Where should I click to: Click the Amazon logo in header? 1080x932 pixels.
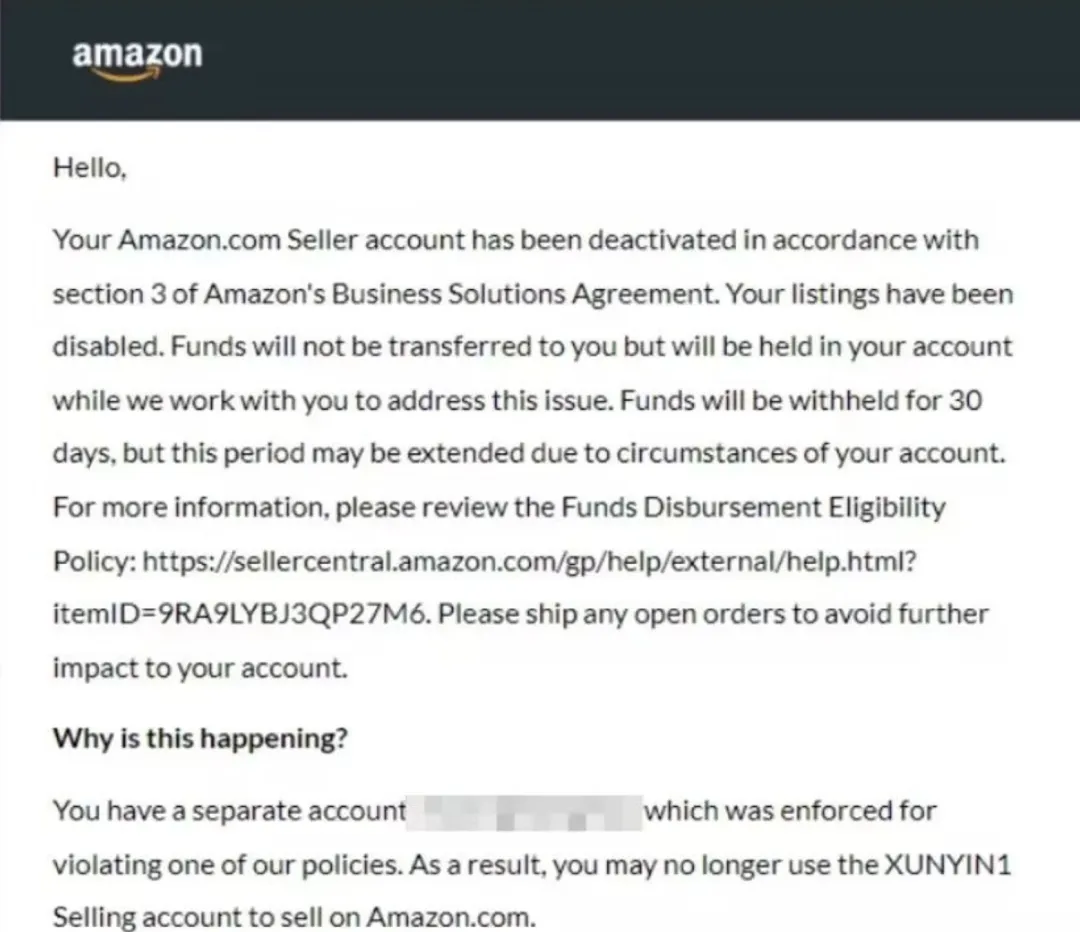[137, 61]
